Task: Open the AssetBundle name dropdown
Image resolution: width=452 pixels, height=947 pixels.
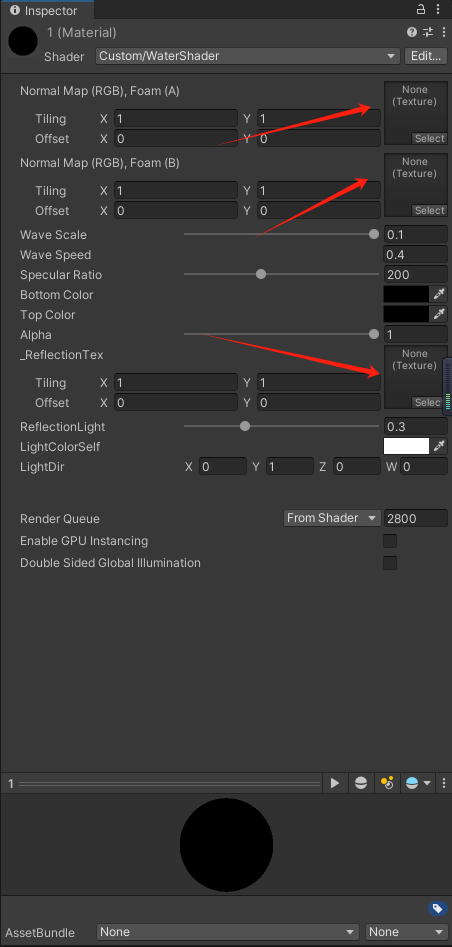Action: point(228,932)
